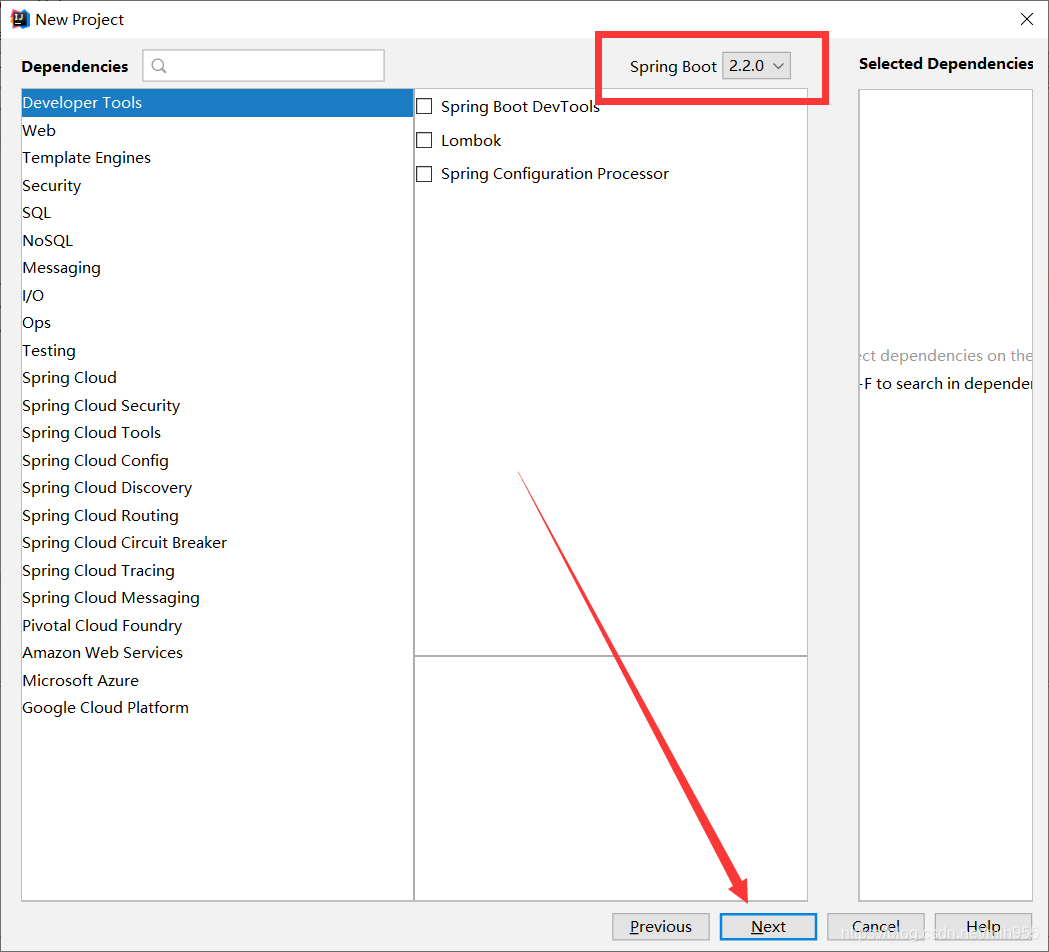The width and height of the screenshot is (1049, 952).
Task: Open Help for this dialog
Action: (x=983, y=927)
